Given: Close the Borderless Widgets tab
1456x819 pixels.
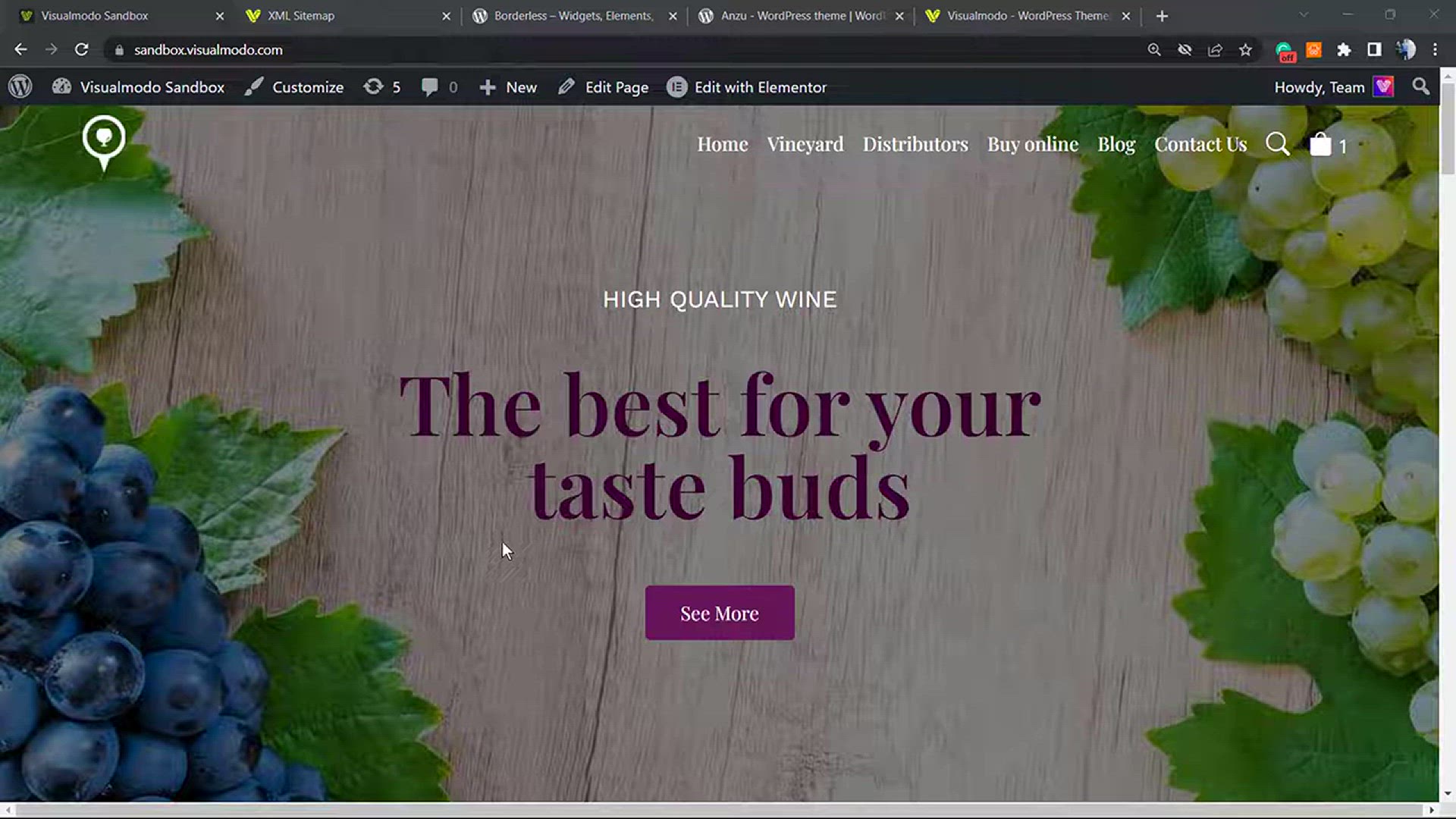Looking at the screenshot, I should click(x=673, y=16).
